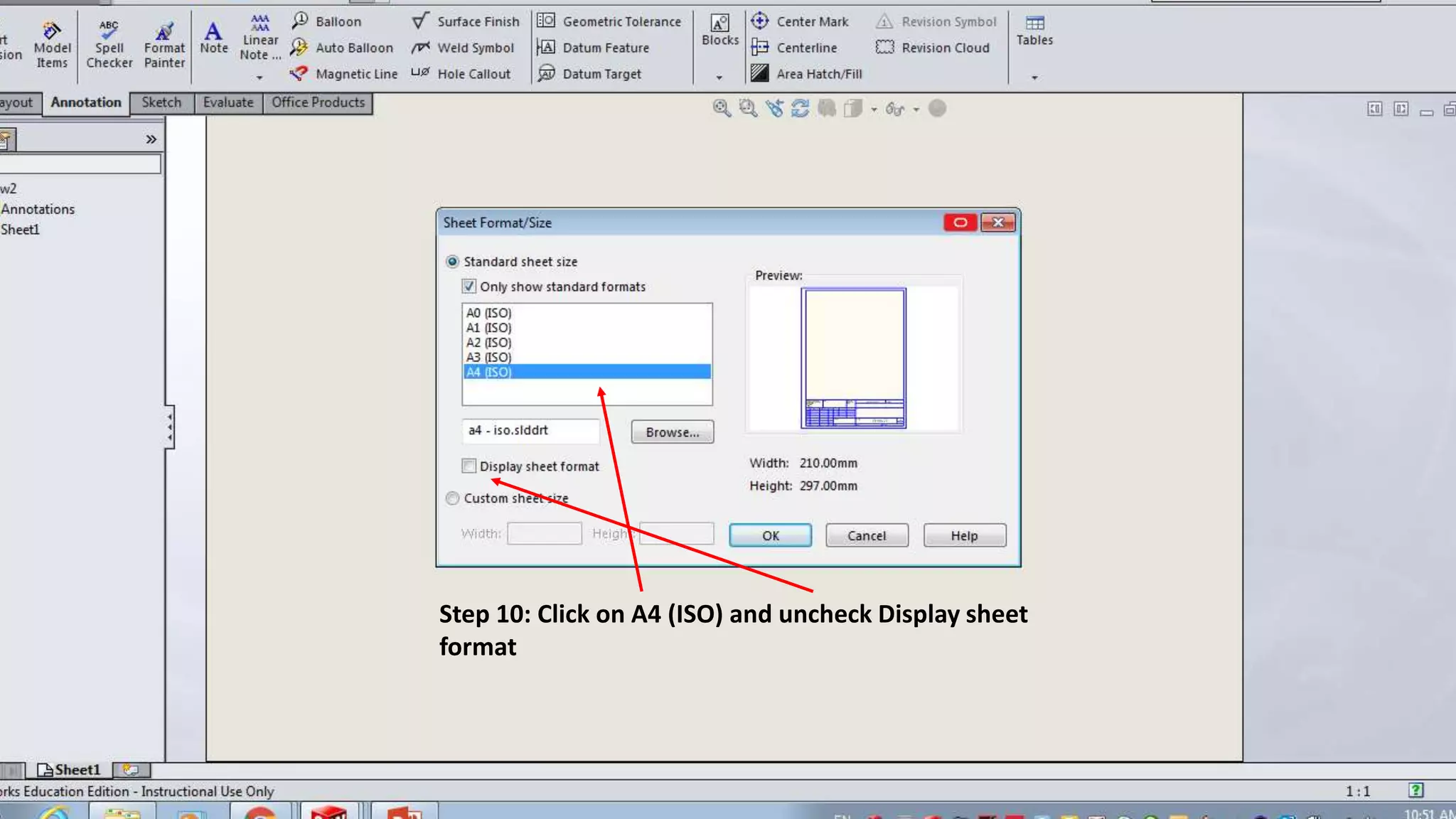Open the hide/show items dropdown arrow
The width and height of the screenshot is (1456, 819).
click(916, 109)
